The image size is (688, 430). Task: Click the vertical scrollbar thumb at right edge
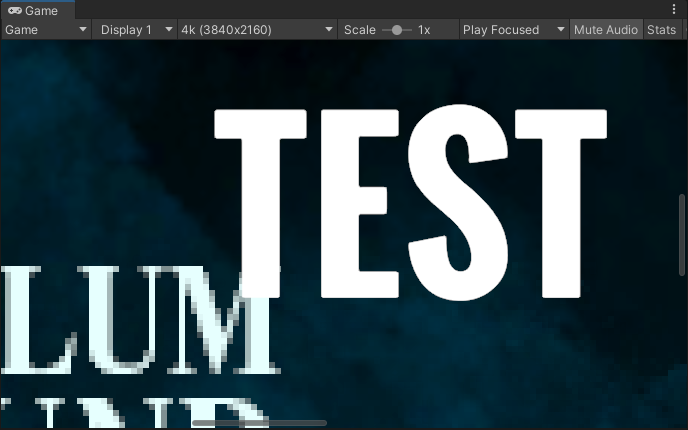pyautogui.click(x=683, y=232)
